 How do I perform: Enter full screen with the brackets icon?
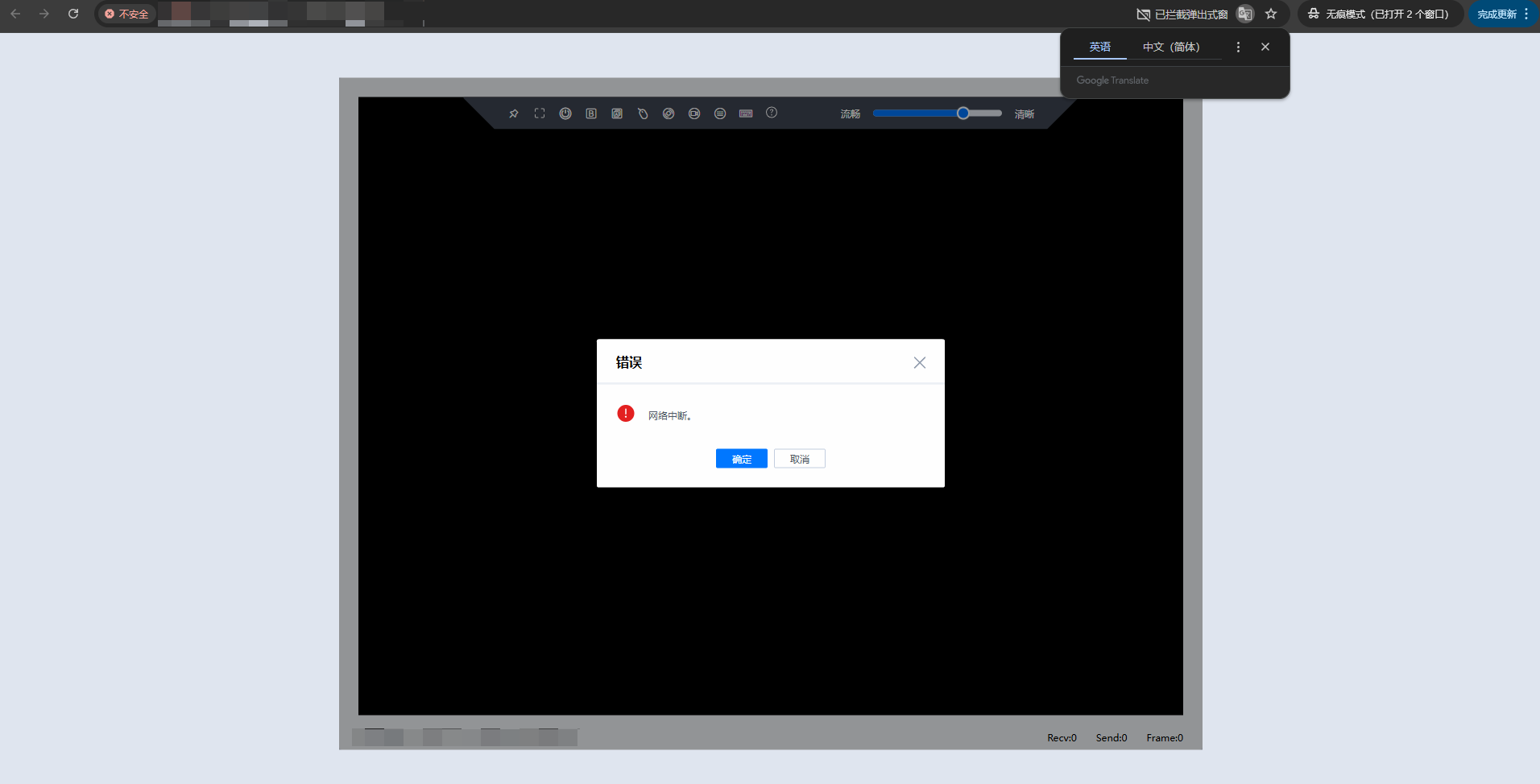(x=540, y=113)
